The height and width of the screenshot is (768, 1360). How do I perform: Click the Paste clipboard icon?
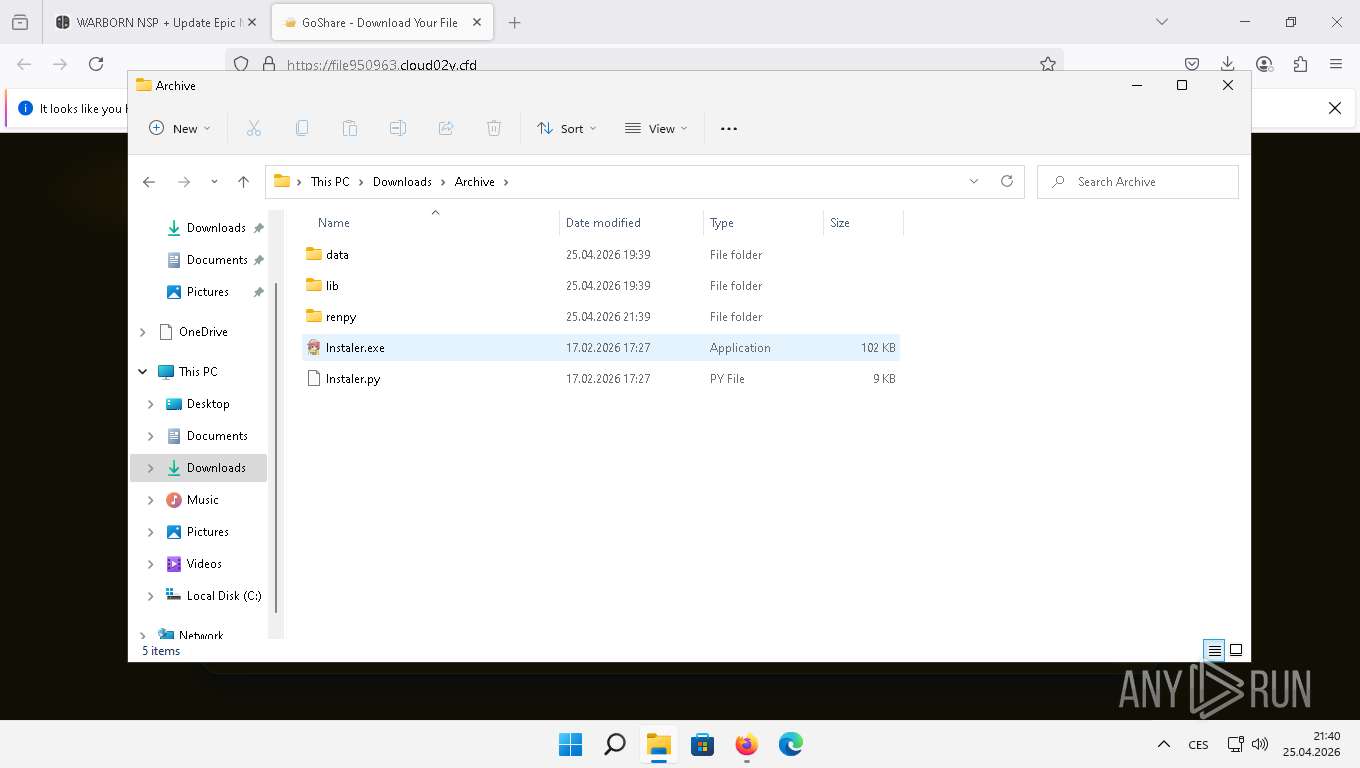pyautogui.click(x=350, y=128)
